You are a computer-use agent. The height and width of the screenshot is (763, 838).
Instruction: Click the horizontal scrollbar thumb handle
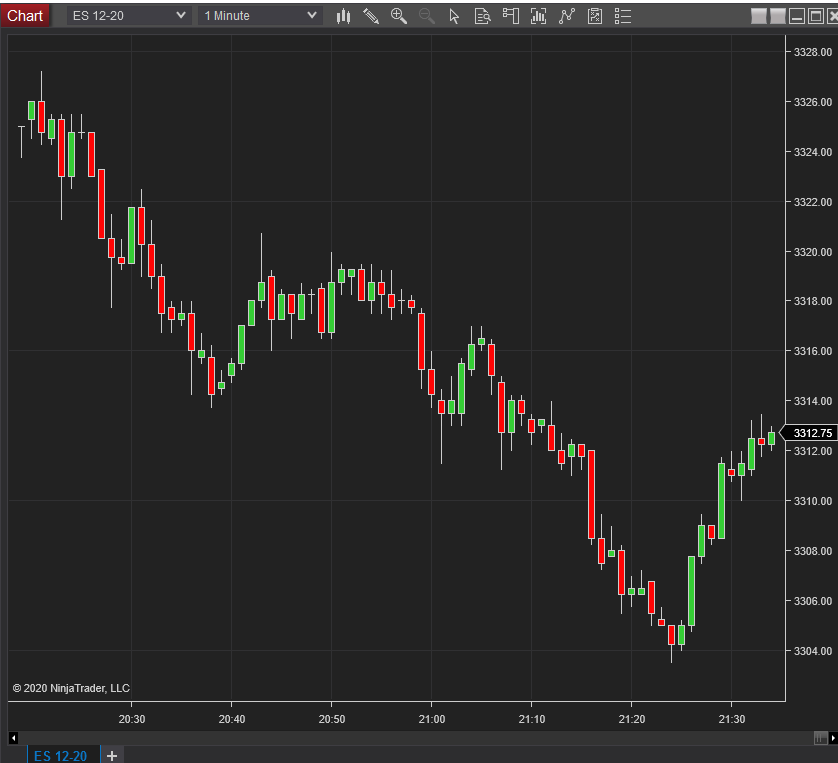[x=820, y=738]
